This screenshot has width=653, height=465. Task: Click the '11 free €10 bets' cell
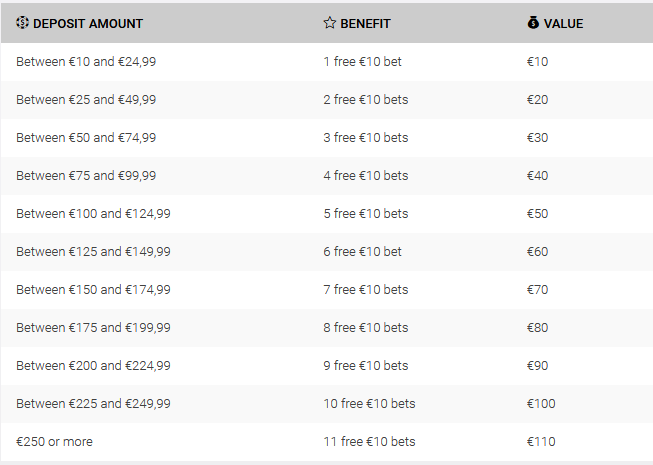coord(369,442)
